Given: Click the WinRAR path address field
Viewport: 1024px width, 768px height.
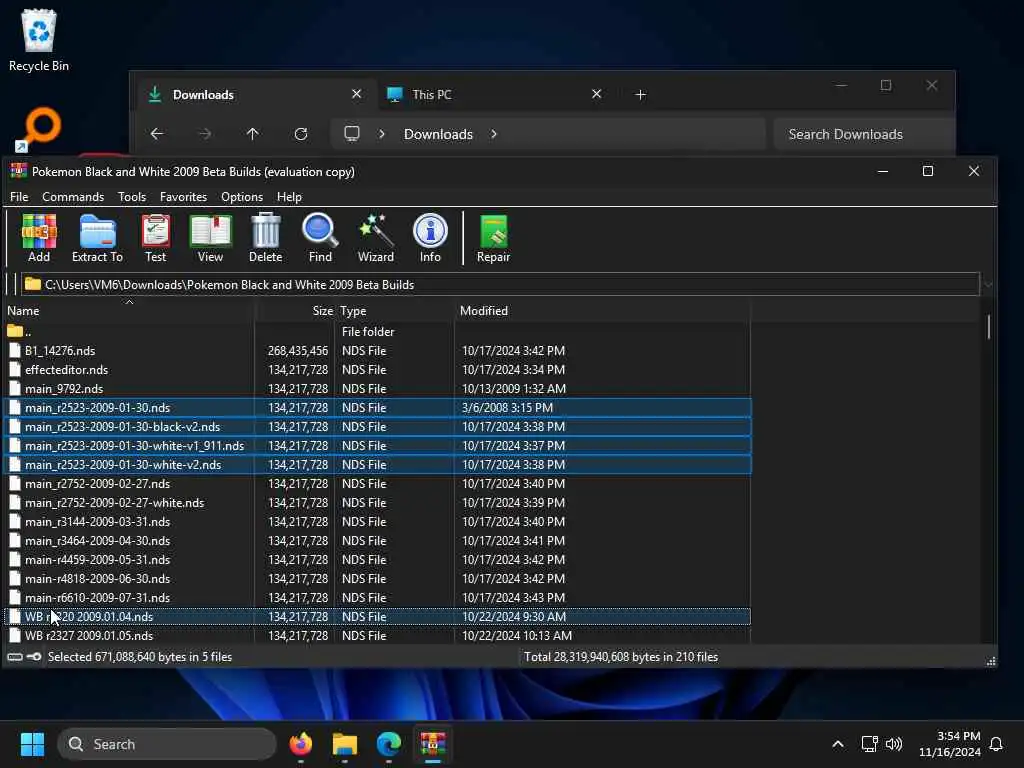Looking at the screenshot, I should click(500, 285).
